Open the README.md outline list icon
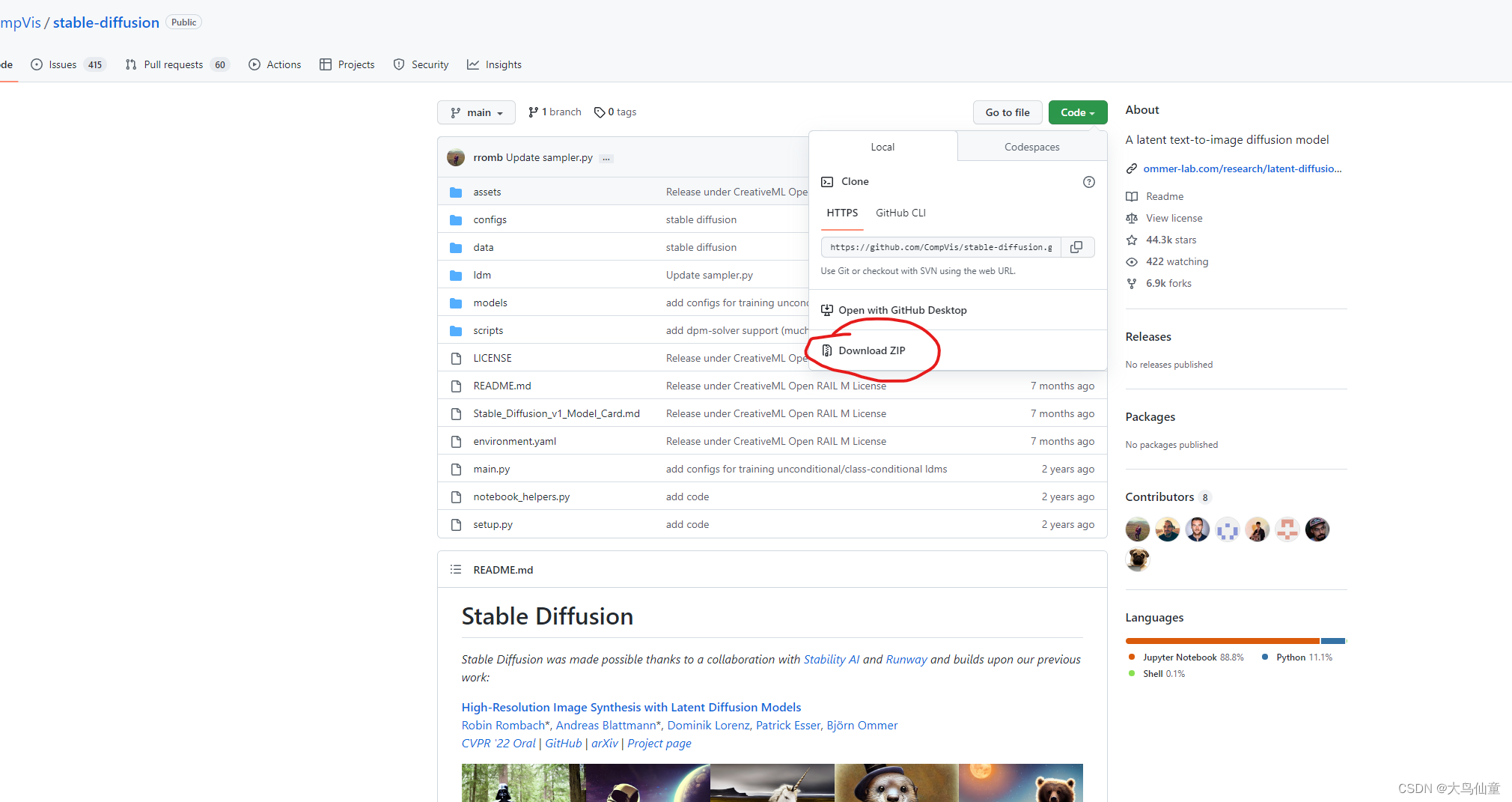Viewport: 1512px width, 802px height. [456, 570]
